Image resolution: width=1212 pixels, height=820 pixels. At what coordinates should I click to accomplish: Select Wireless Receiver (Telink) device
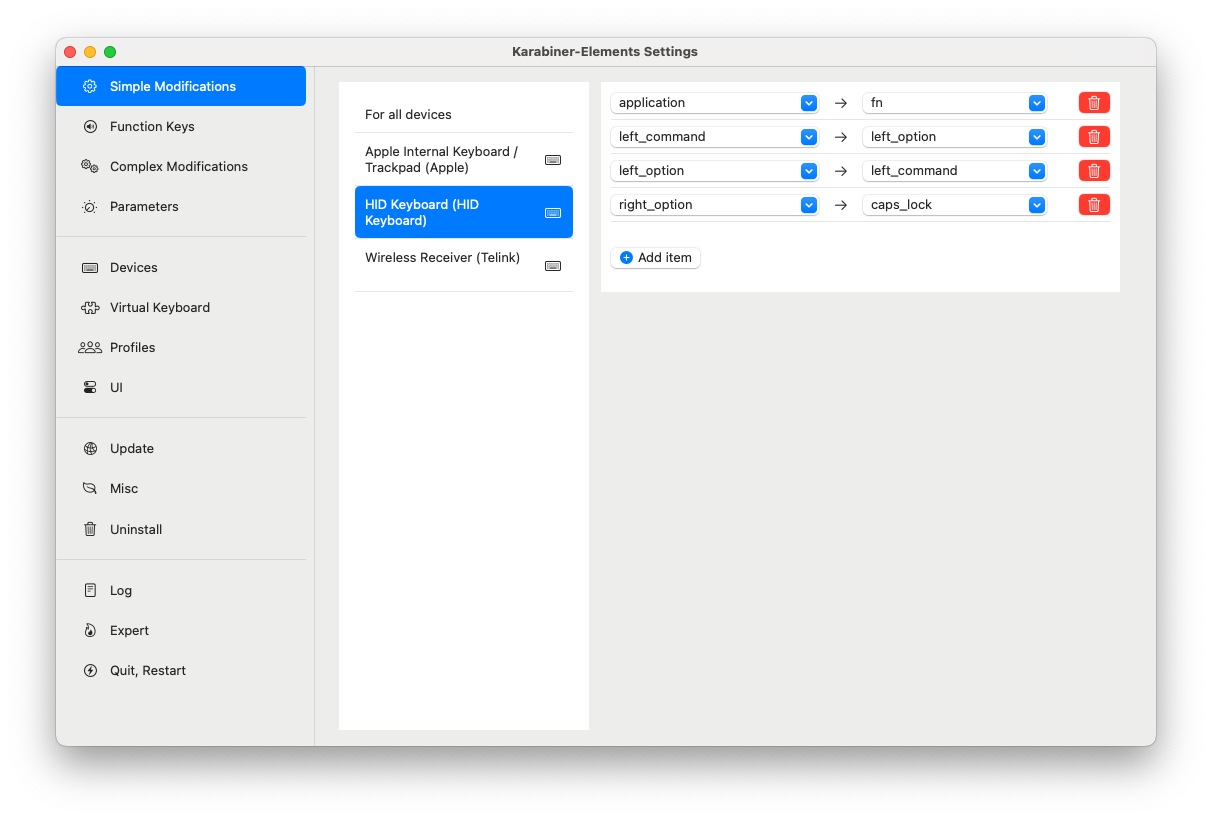[x=464, y=265]
